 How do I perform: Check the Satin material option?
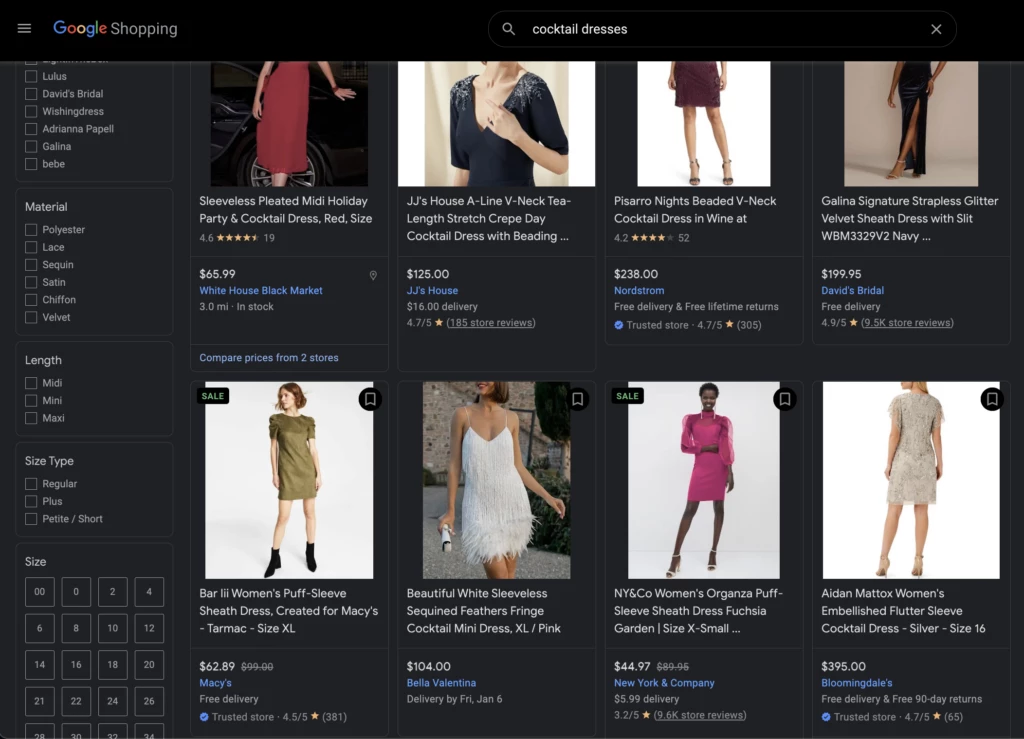pyautogui.click(x=31, y=283)
